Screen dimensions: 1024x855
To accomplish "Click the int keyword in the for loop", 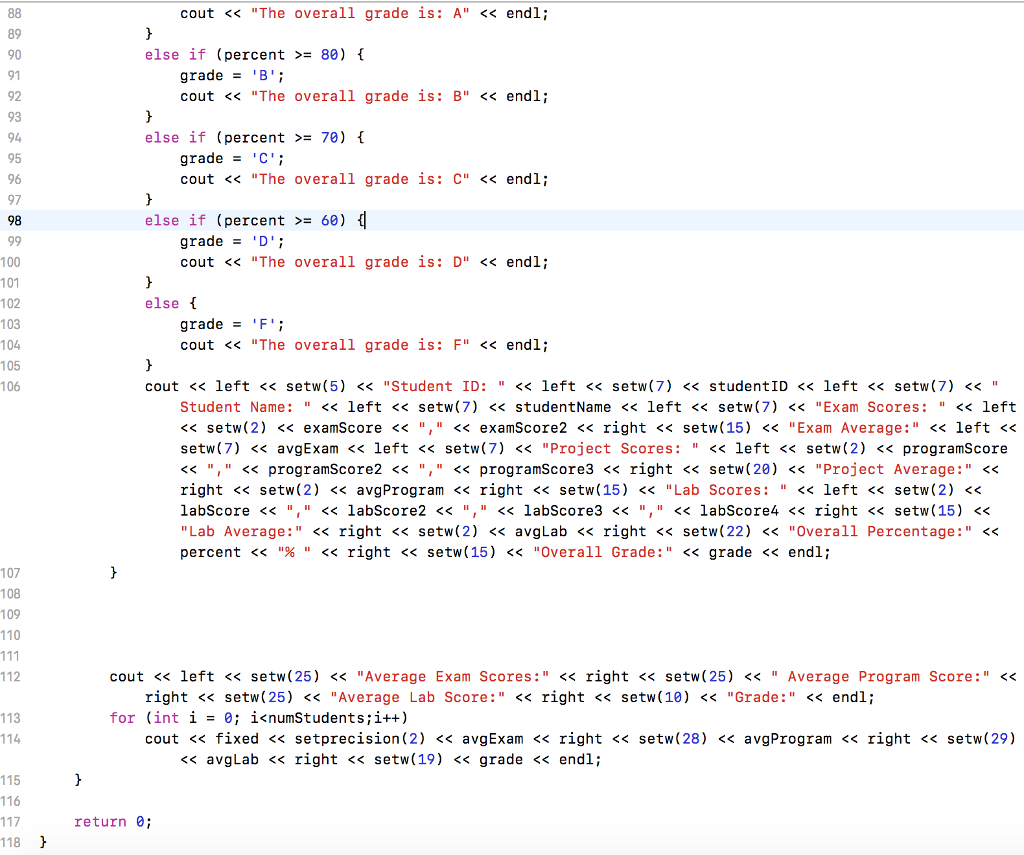I will 167,718.
